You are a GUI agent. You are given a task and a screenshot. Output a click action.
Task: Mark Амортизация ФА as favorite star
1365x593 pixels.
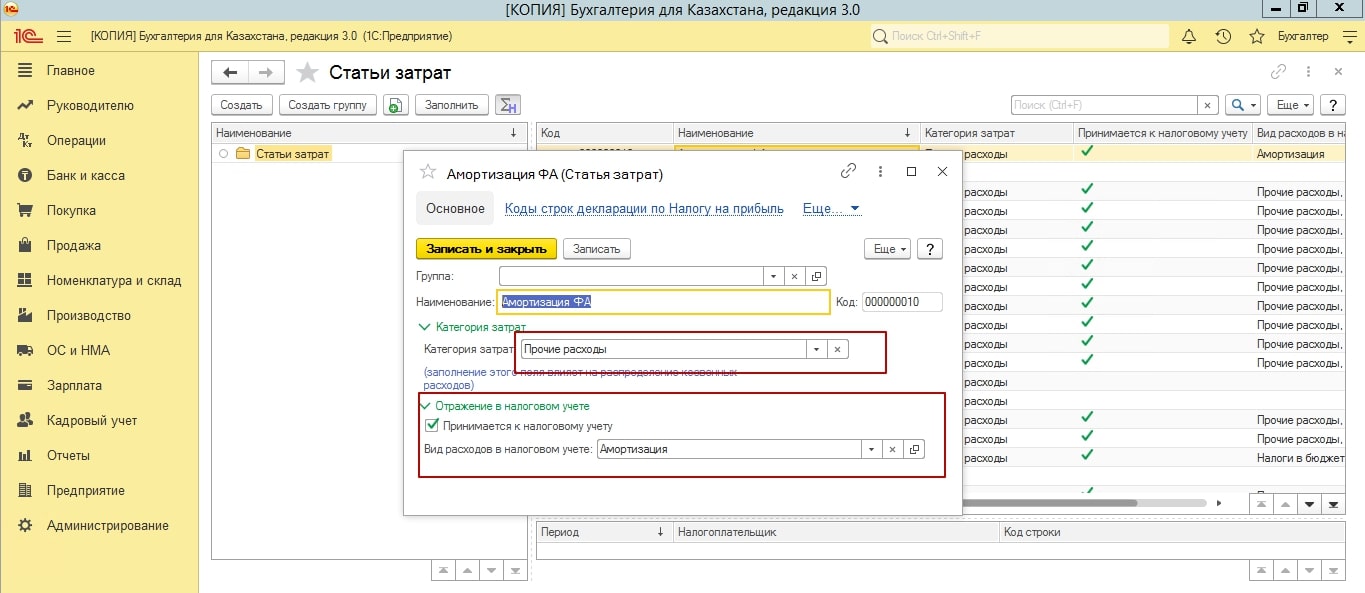428,173
